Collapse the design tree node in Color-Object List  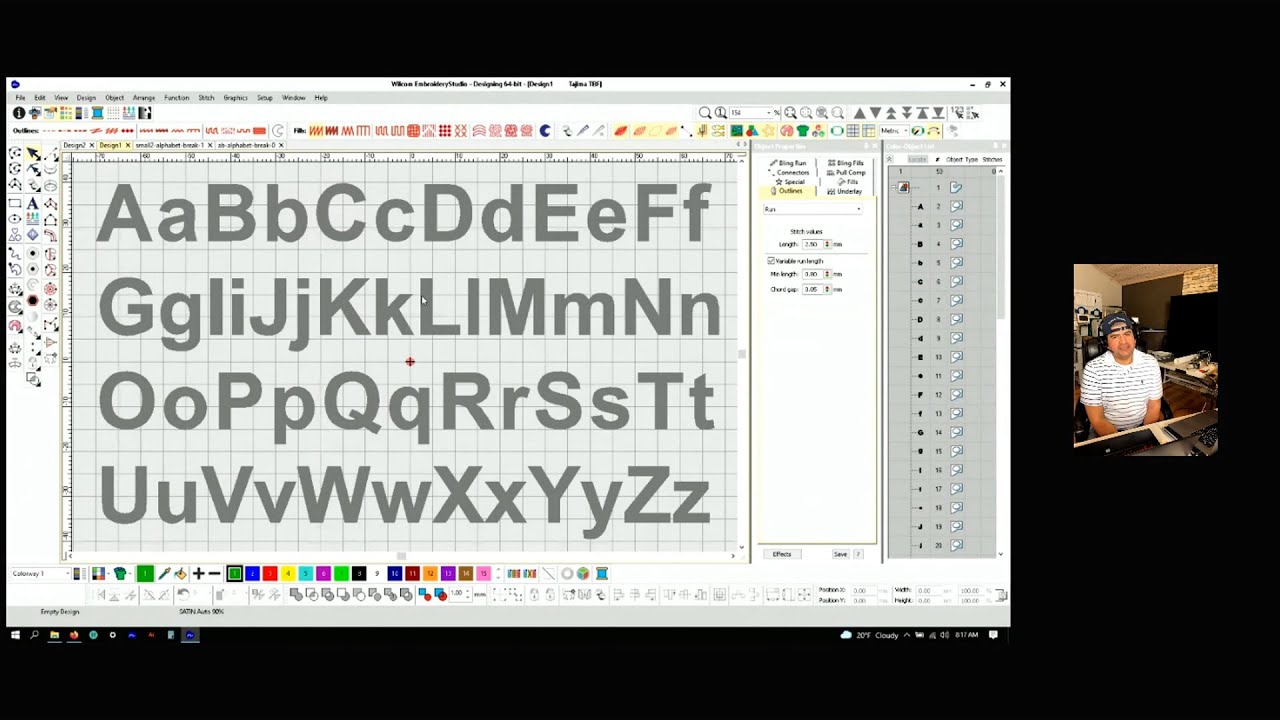click(891, 187)
